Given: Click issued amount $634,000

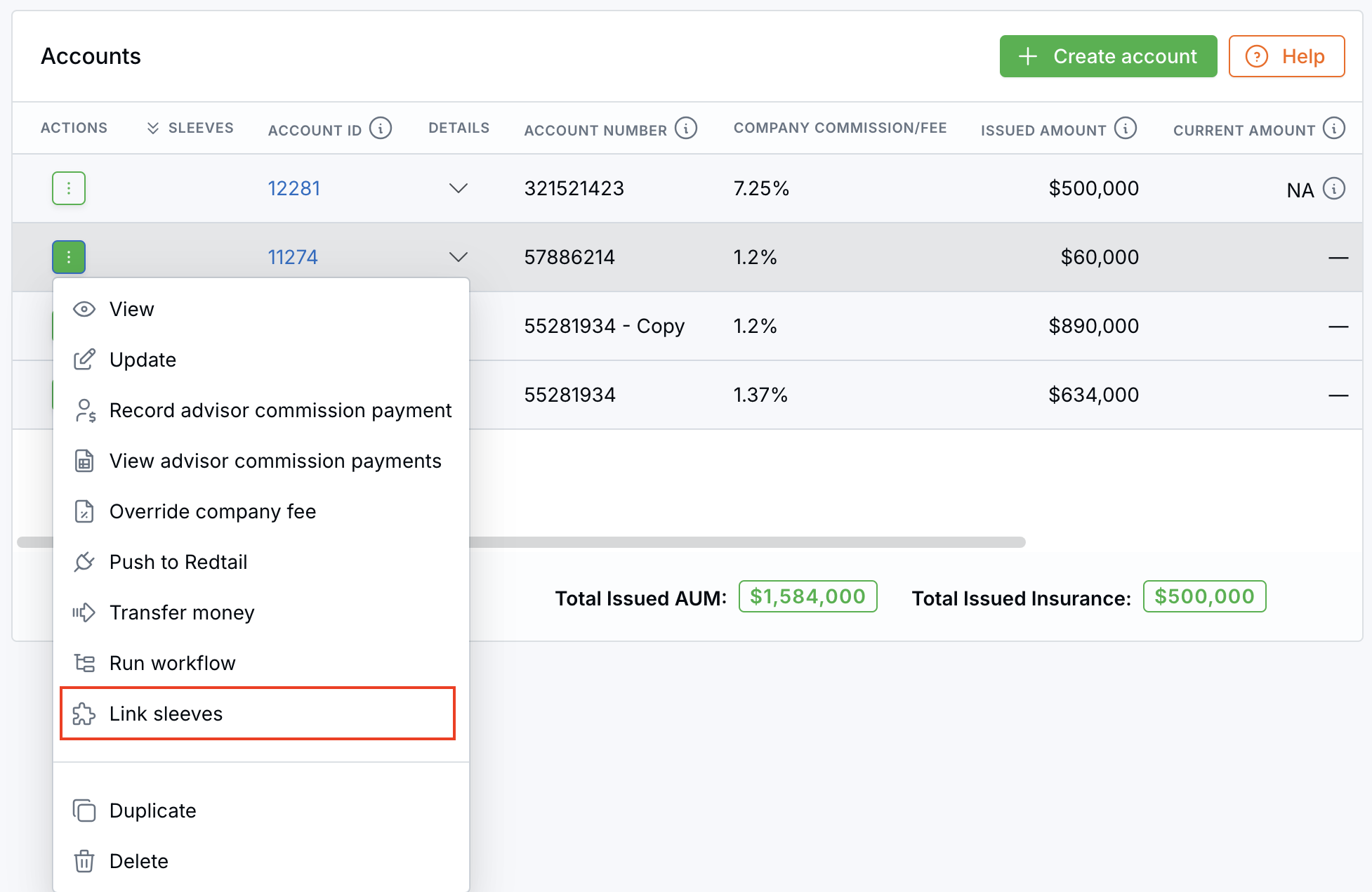Looking at the screenshot, I should coord(1093,395).
